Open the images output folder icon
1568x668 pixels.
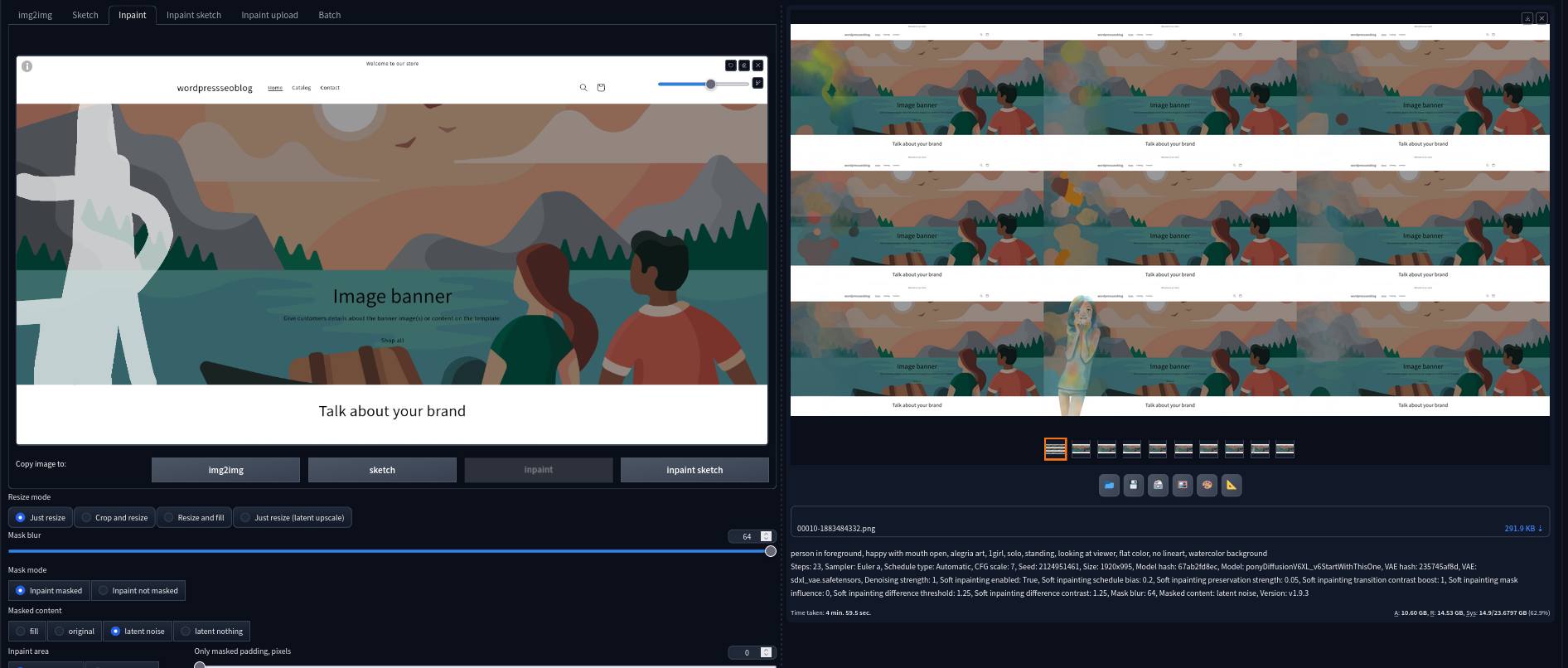(1109, 486)
